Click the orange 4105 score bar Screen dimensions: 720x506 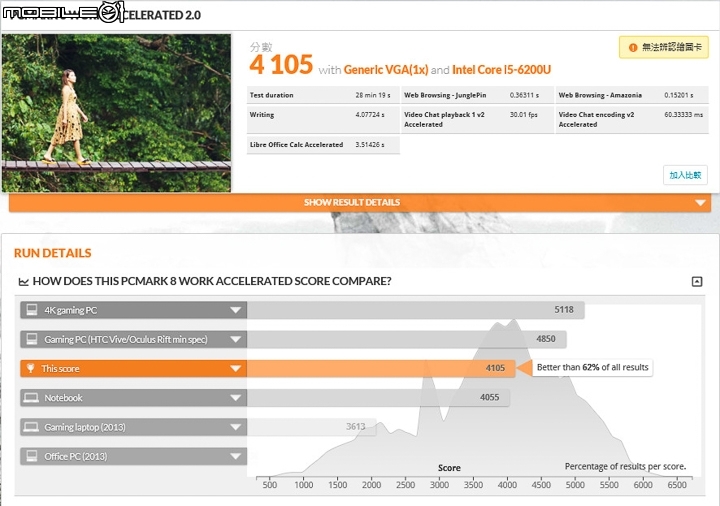[381, 368]
